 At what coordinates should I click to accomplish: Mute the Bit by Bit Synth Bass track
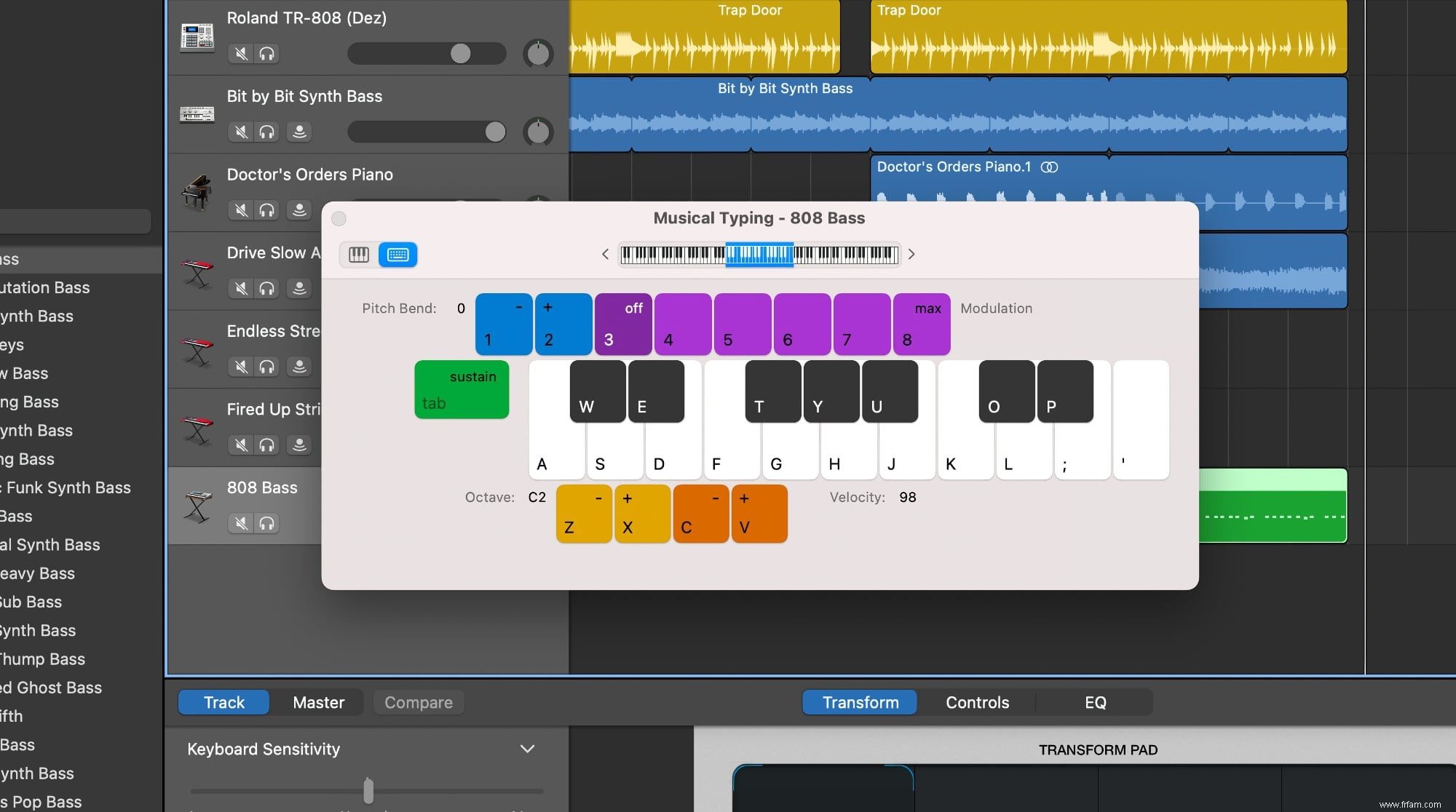[x=241, y=132]
